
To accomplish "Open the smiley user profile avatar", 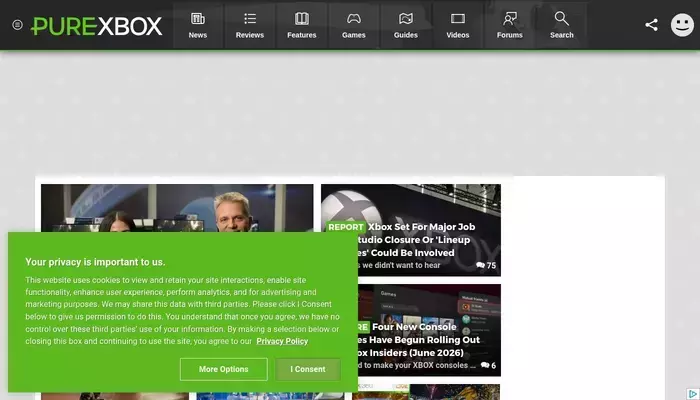I will [682, 25].
